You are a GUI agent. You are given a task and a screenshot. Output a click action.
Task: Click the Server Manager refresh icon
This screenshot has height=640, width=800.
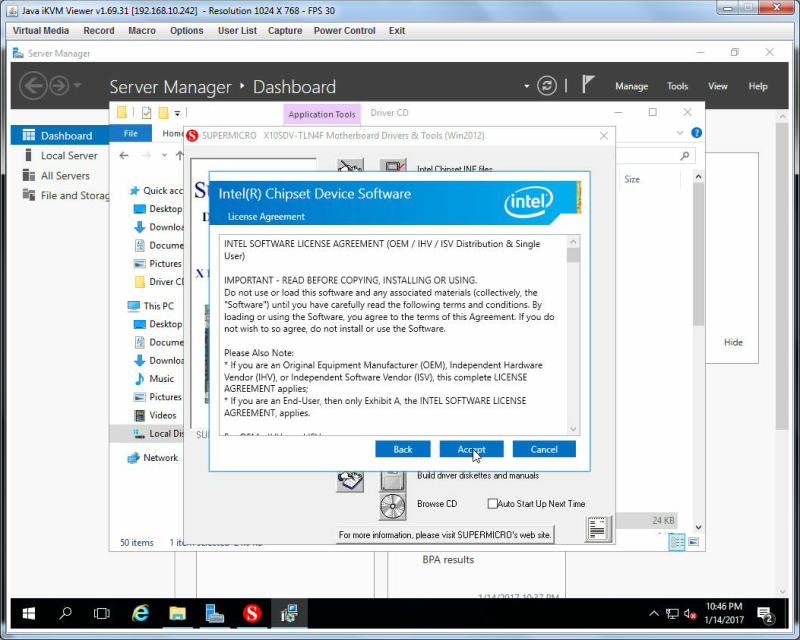click(x=546, y=86)
